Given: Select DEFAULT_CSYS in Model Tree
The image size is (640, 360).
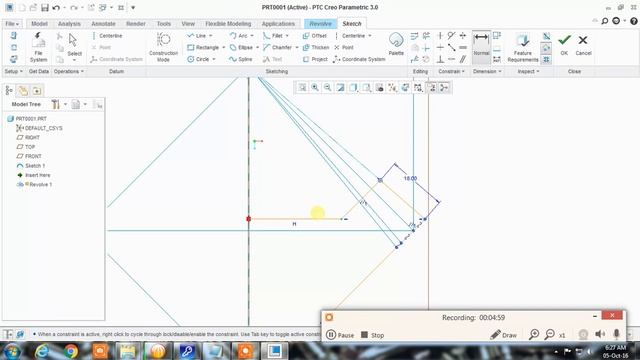Looking at the screenshot, I should (x=39, y=128).
